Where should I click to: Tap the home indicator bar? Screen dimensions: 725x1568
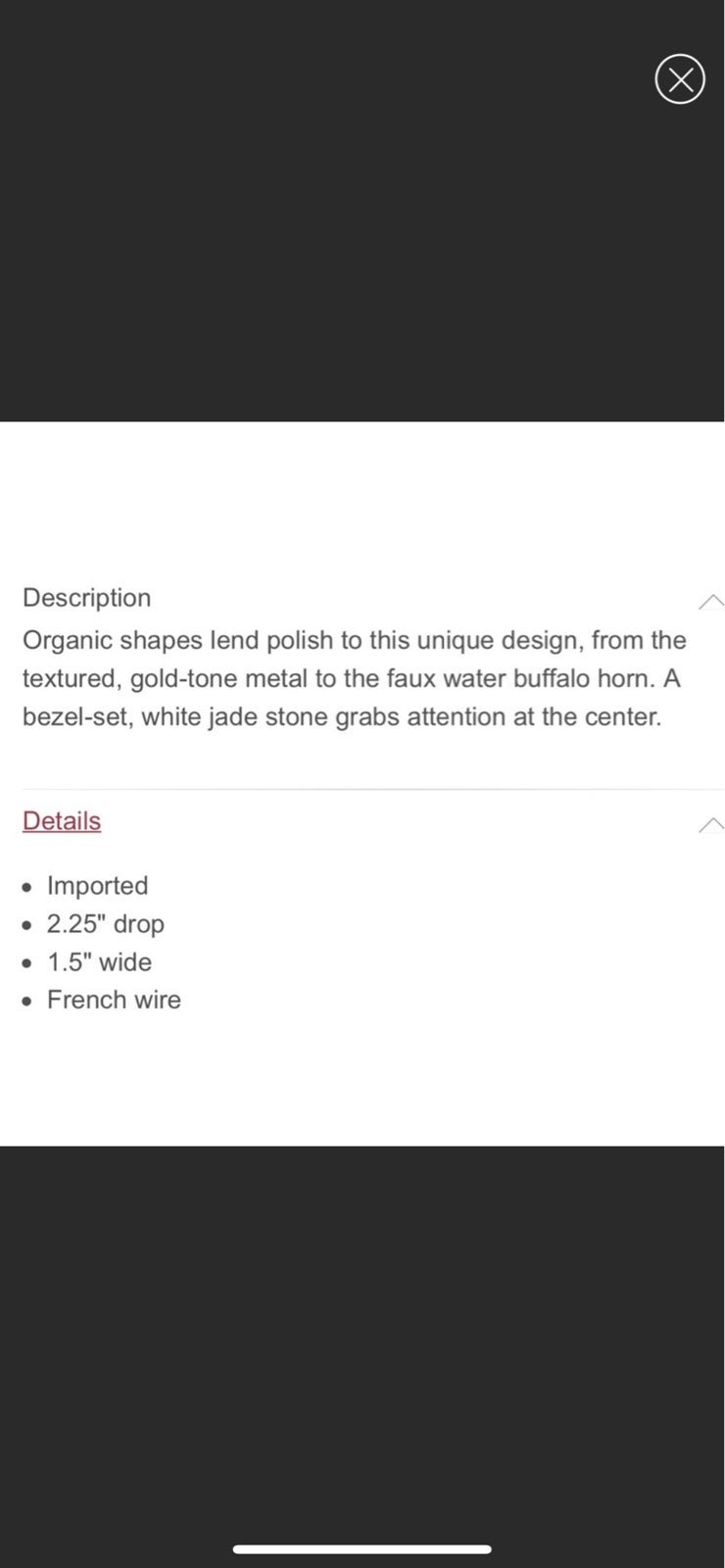tap(362, 1549)
